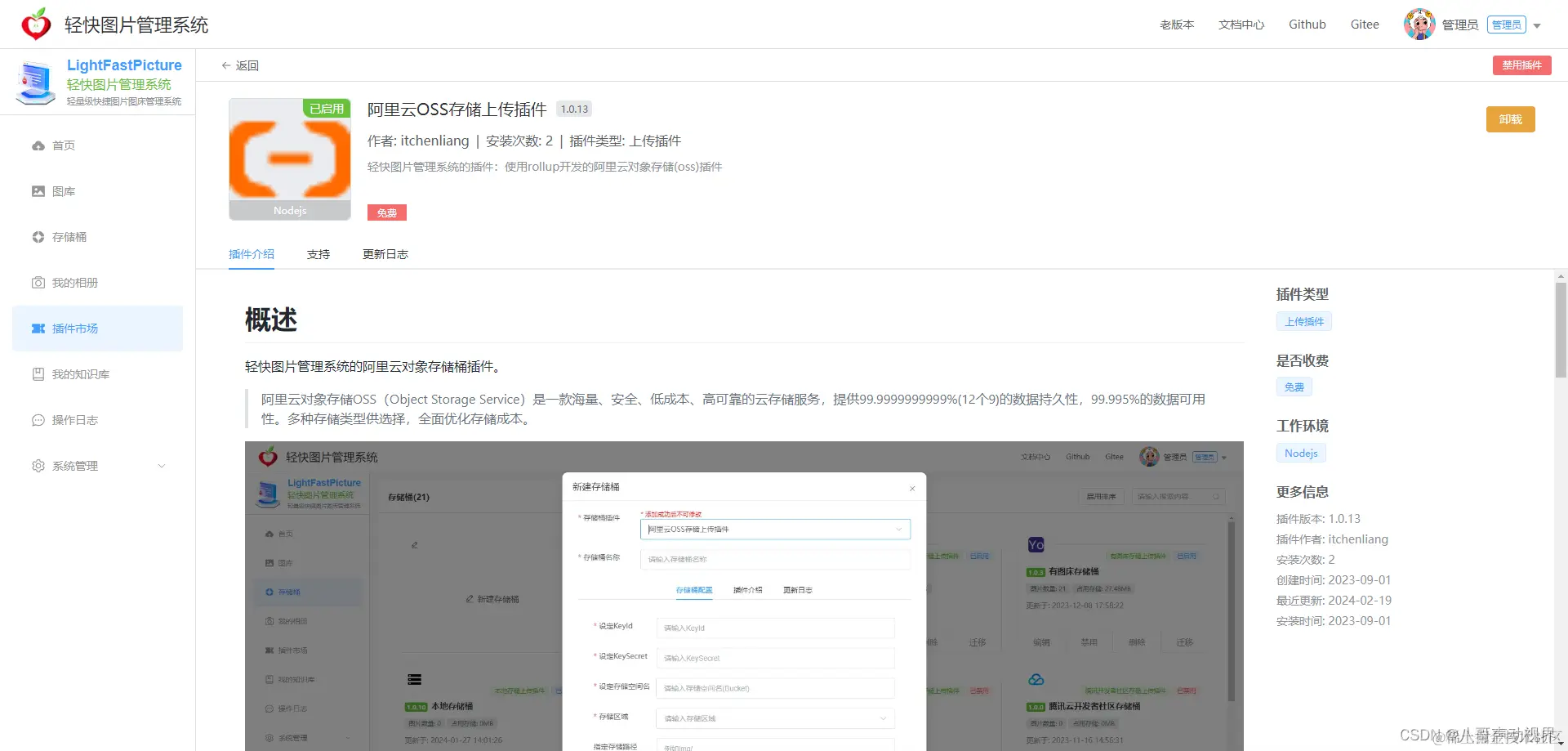Open 文档中心 in the top navigation
This screenshot has height=751, width=1568.
pos(1241,25)
